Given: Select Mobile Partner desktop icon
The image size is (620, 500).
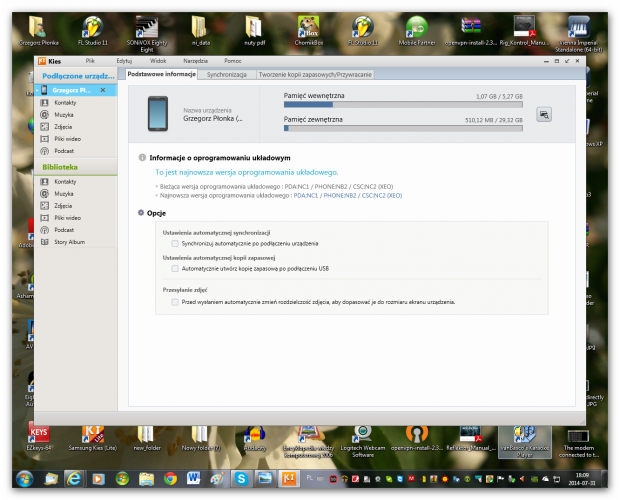Looking at the screenshot, I should (417, 31).
